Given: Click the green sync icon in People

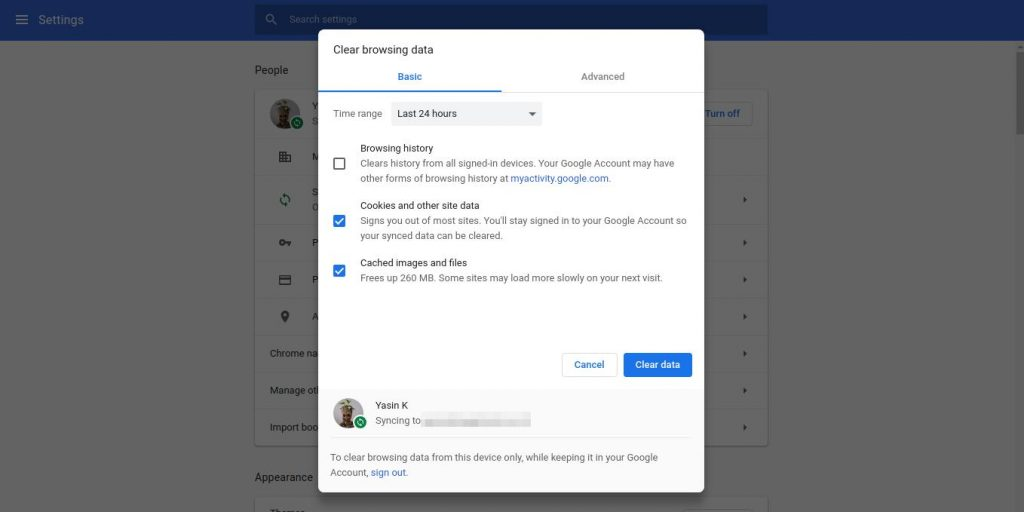Looking at the screenshot, I should (285, 200).
